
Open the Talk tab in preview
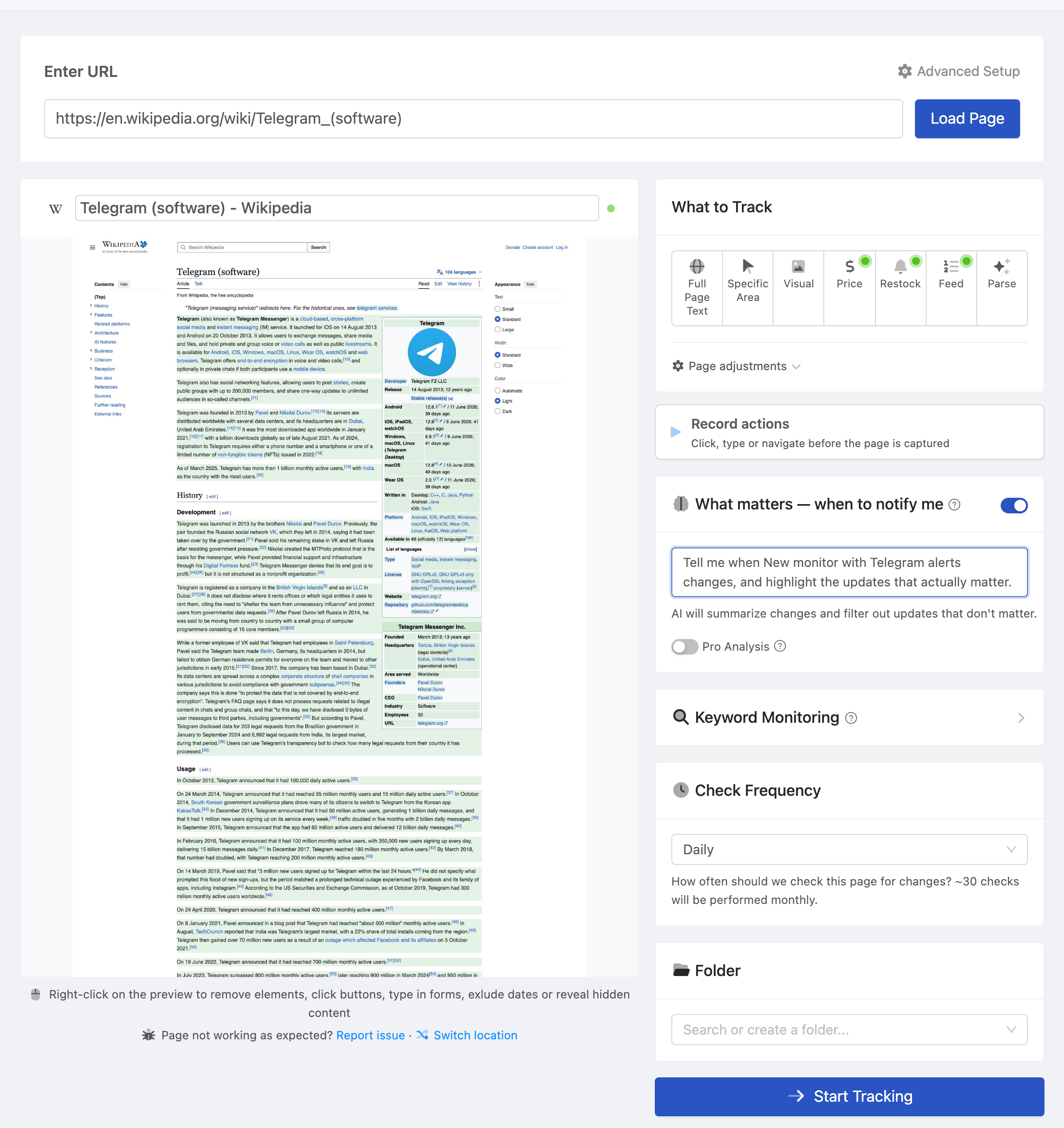click(199, 283)
